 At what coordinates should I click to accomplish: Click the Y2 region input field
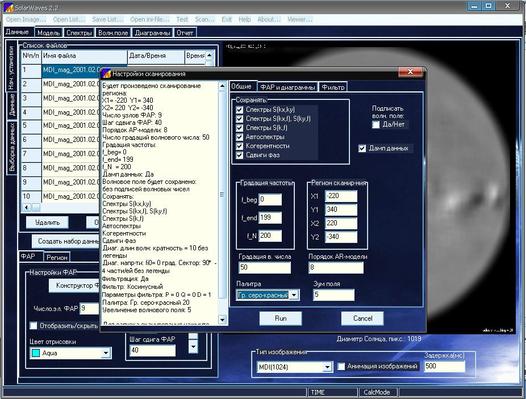341,237
